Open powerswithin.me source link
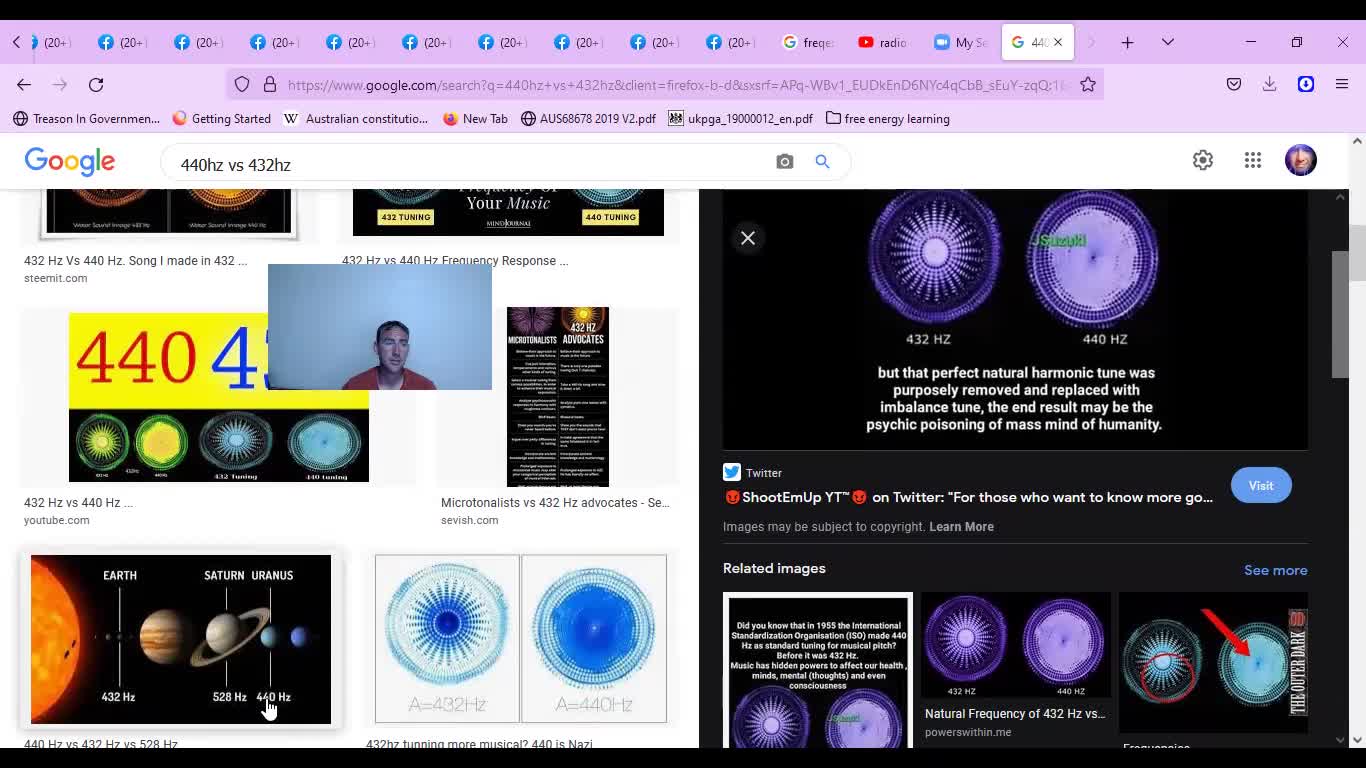Viewport: 1366px width, 768px height. [x=968, y=732]
